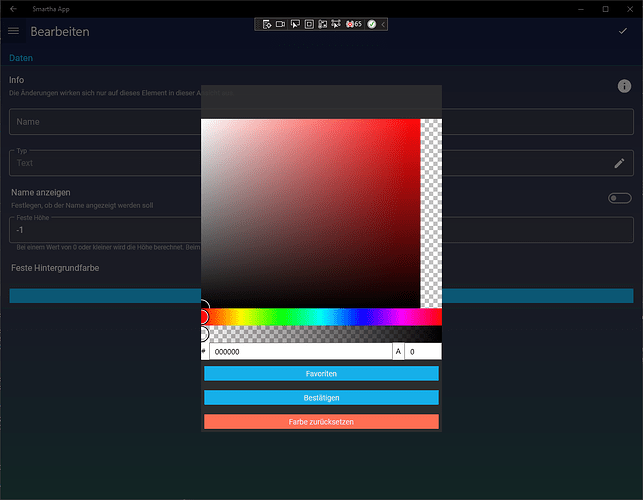Open the Info circle icon
643x500 pixels.
624,87
